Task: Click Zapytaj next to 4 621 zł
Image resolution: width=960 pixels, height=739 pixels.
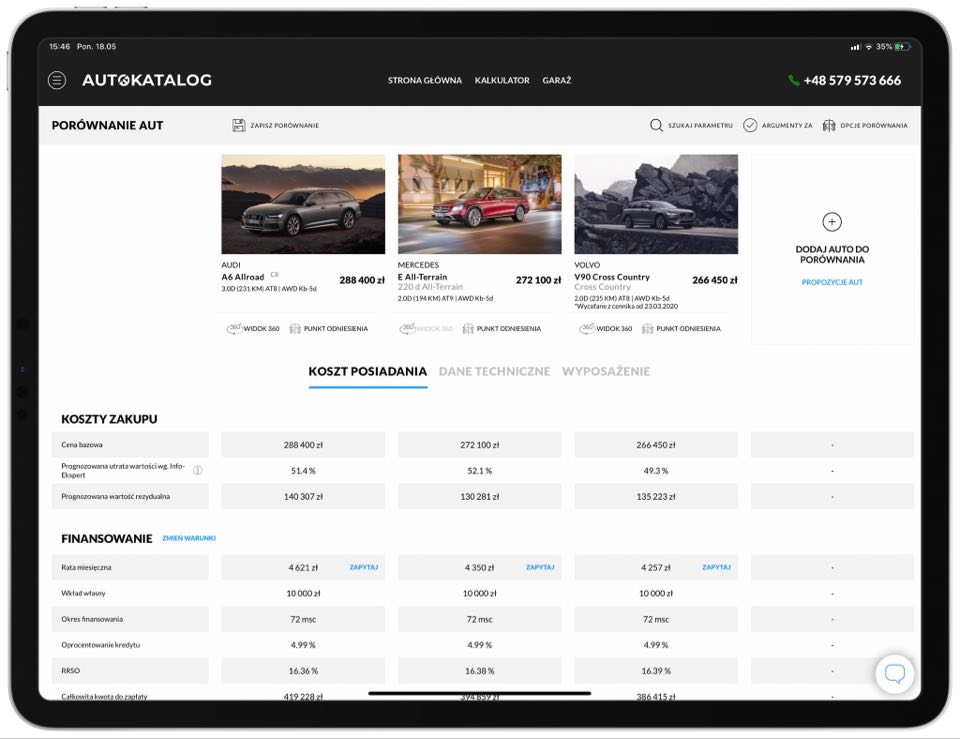Action: point(364,567)
